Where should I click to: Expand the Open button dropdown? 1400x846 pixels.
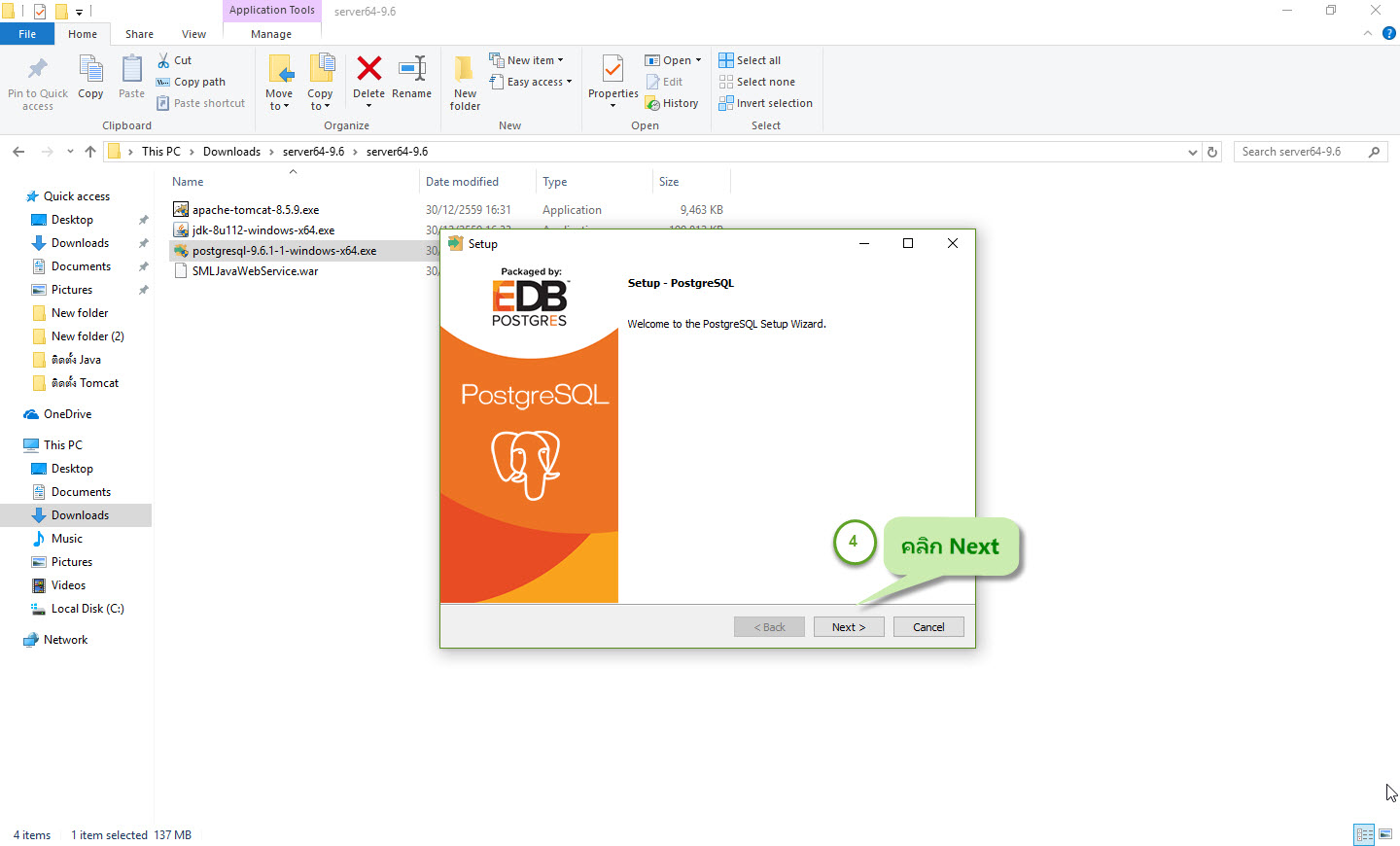pos(698,60)
